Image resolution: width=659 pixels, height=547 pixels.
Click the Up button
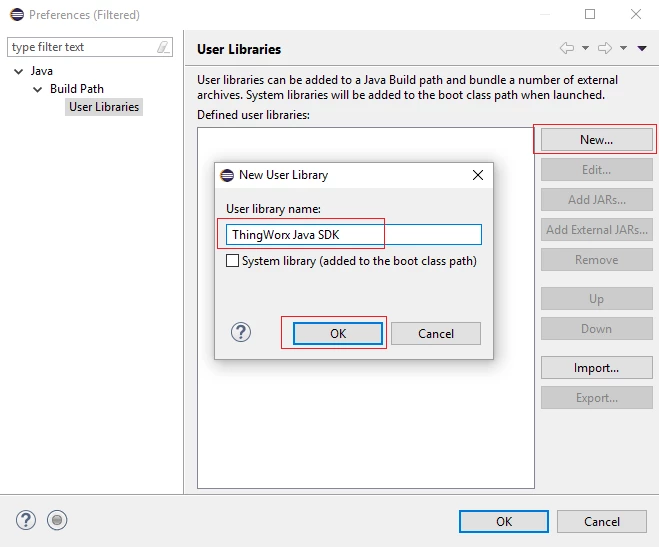coord(596,299)
